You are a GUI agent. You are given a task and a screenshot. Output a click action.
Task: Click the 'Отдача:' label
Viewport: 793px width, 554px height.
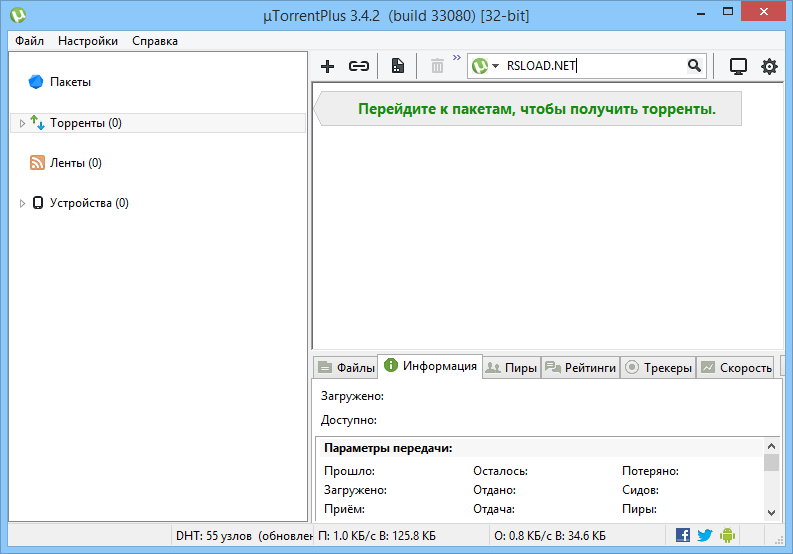[494, 509]
